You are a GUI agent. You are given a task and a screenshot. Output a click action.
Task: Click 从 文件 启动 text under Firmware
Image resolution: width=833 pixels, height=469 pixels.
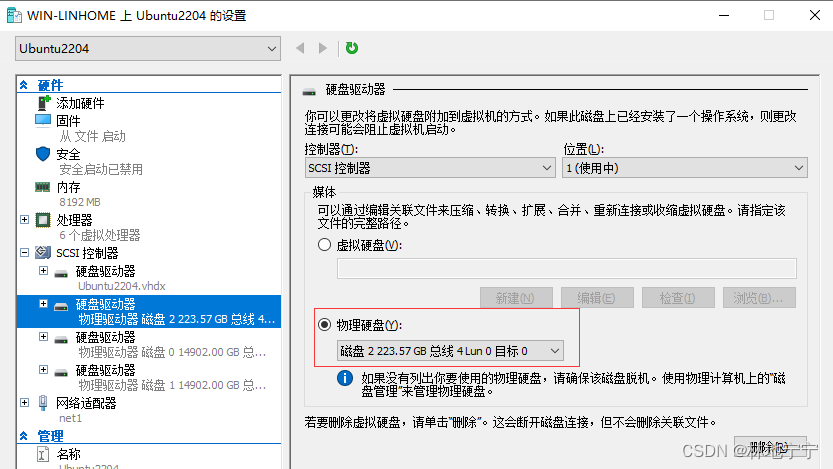pyautogui.click(x=92, y=137)
